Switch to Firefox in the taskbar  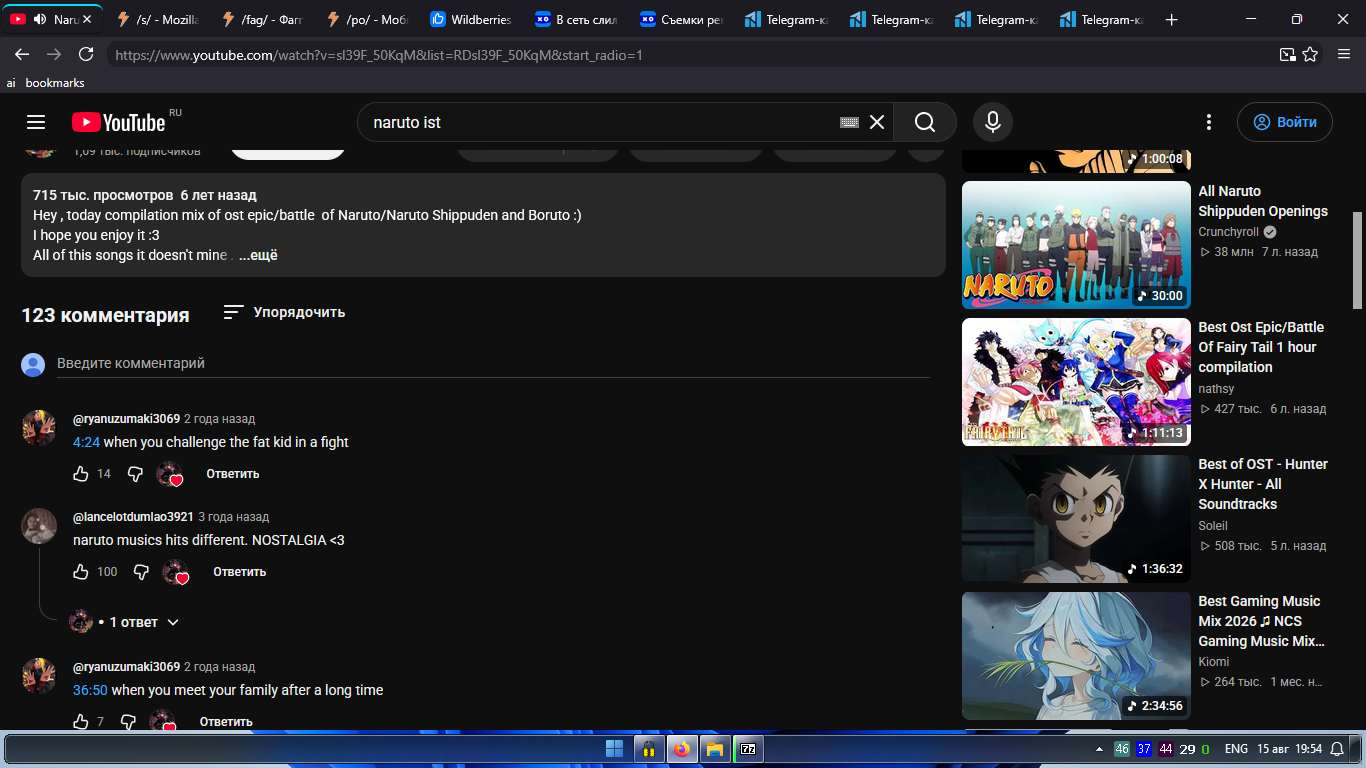(682, 749)
